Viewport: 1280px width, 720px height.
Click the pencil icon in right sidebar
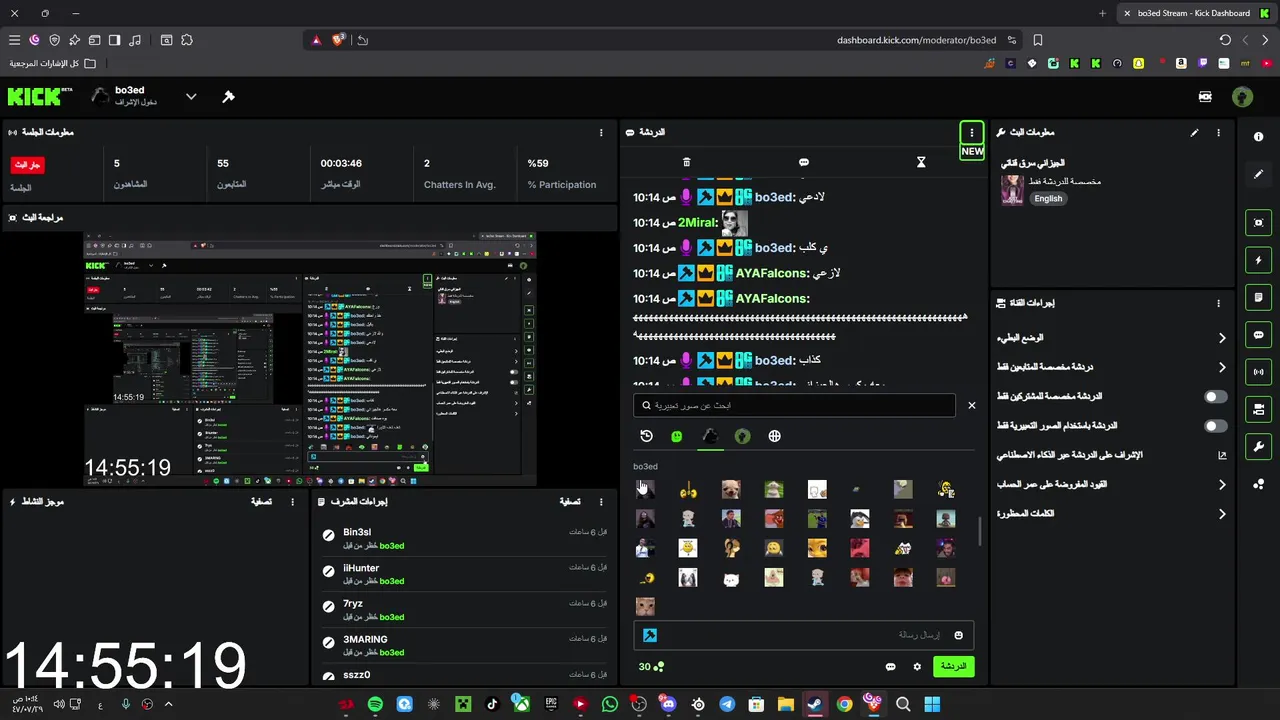[1258, 174]
